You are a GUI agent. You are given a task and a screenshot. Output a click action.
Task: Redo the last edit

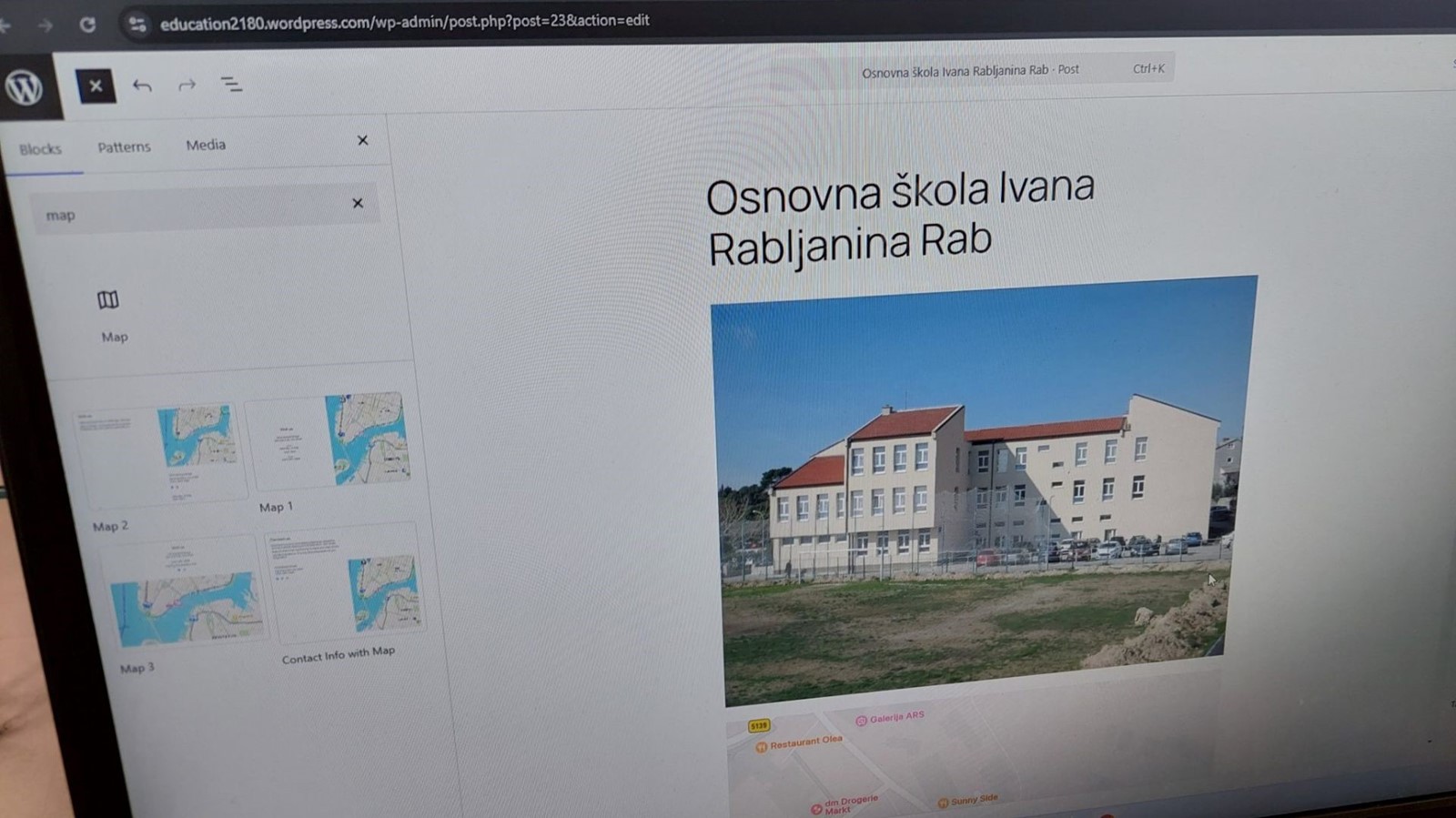[x=187, y=86]
